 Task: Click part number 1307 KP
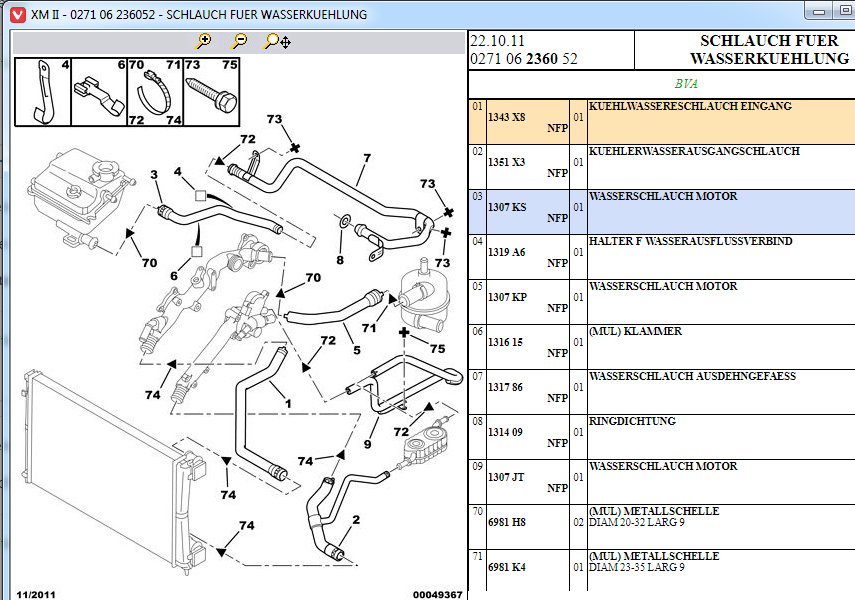[507, 297]
